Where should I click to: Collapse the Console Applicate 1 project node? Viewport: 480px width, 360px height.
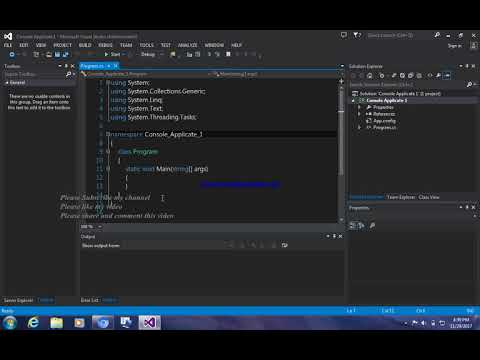(x=353, y=101)
